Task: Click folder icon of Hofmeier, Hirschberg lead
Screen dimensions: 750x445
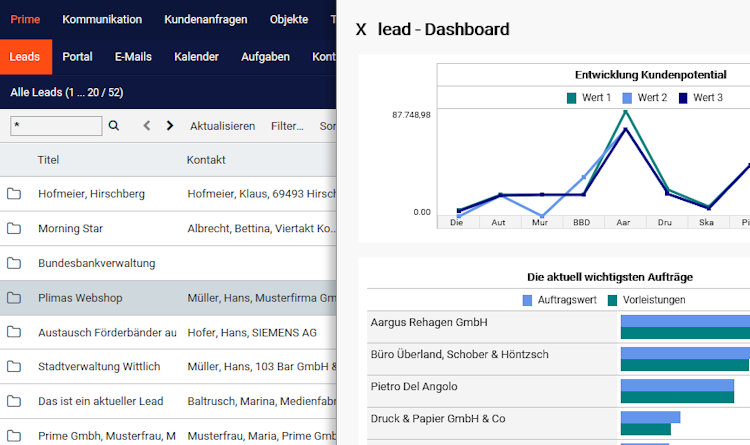Action: 14,194
